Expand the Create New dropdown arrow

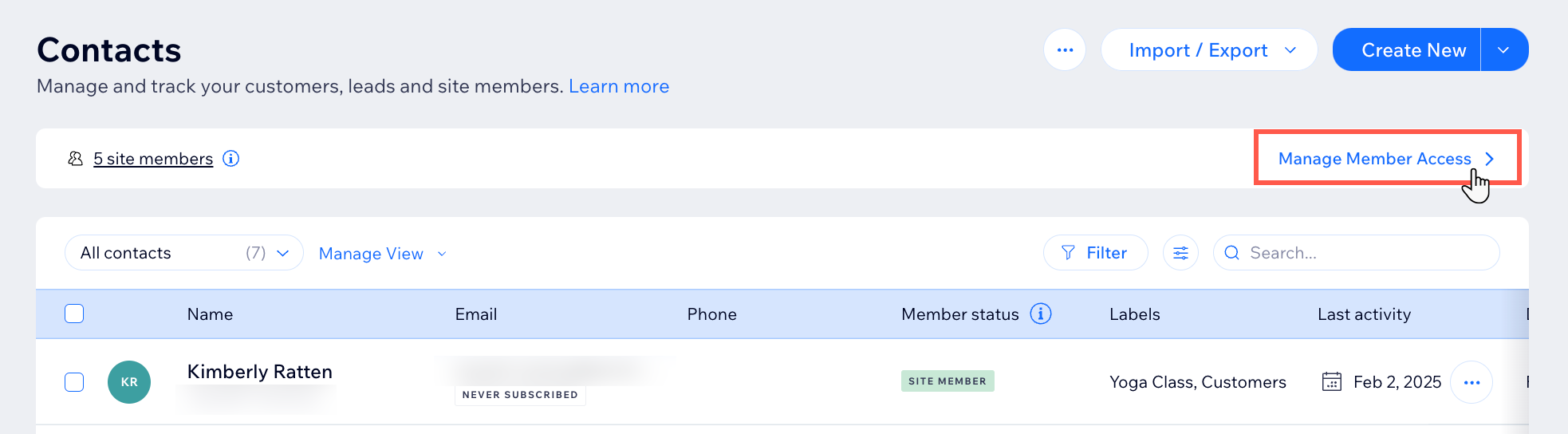click(1504, 49)
